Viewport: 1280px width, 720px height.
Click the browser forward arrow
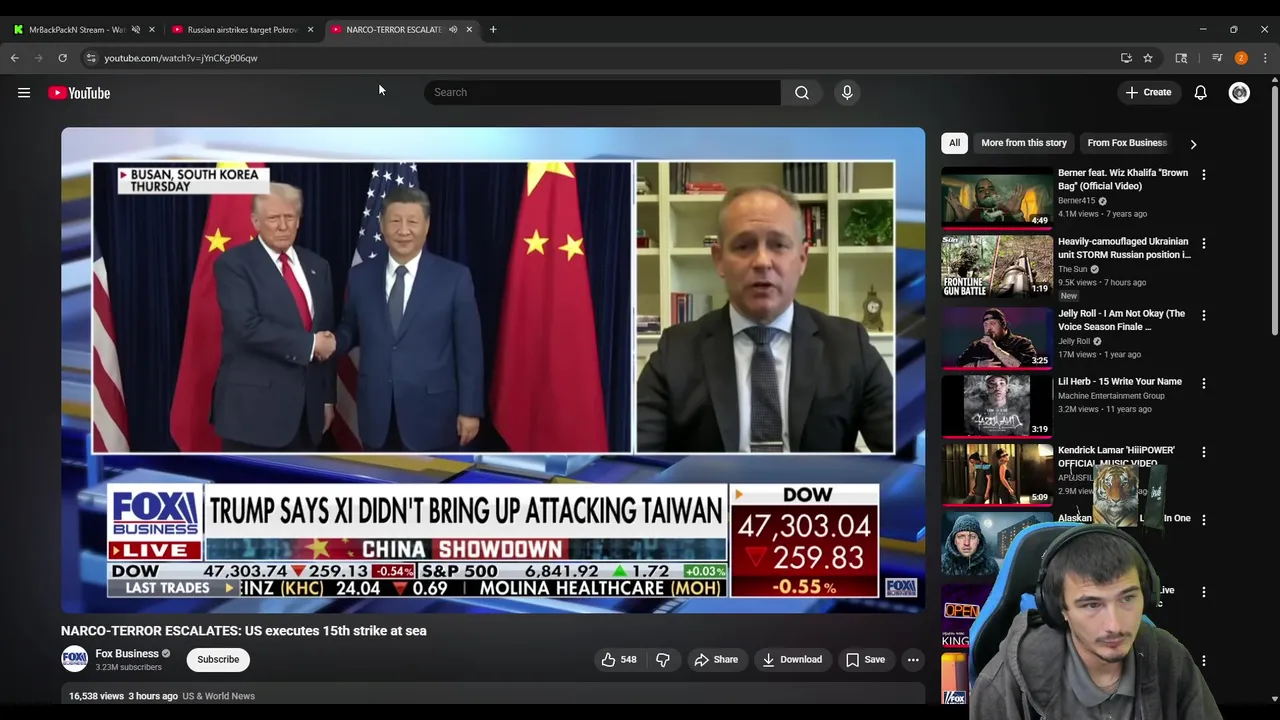point(39,58)
